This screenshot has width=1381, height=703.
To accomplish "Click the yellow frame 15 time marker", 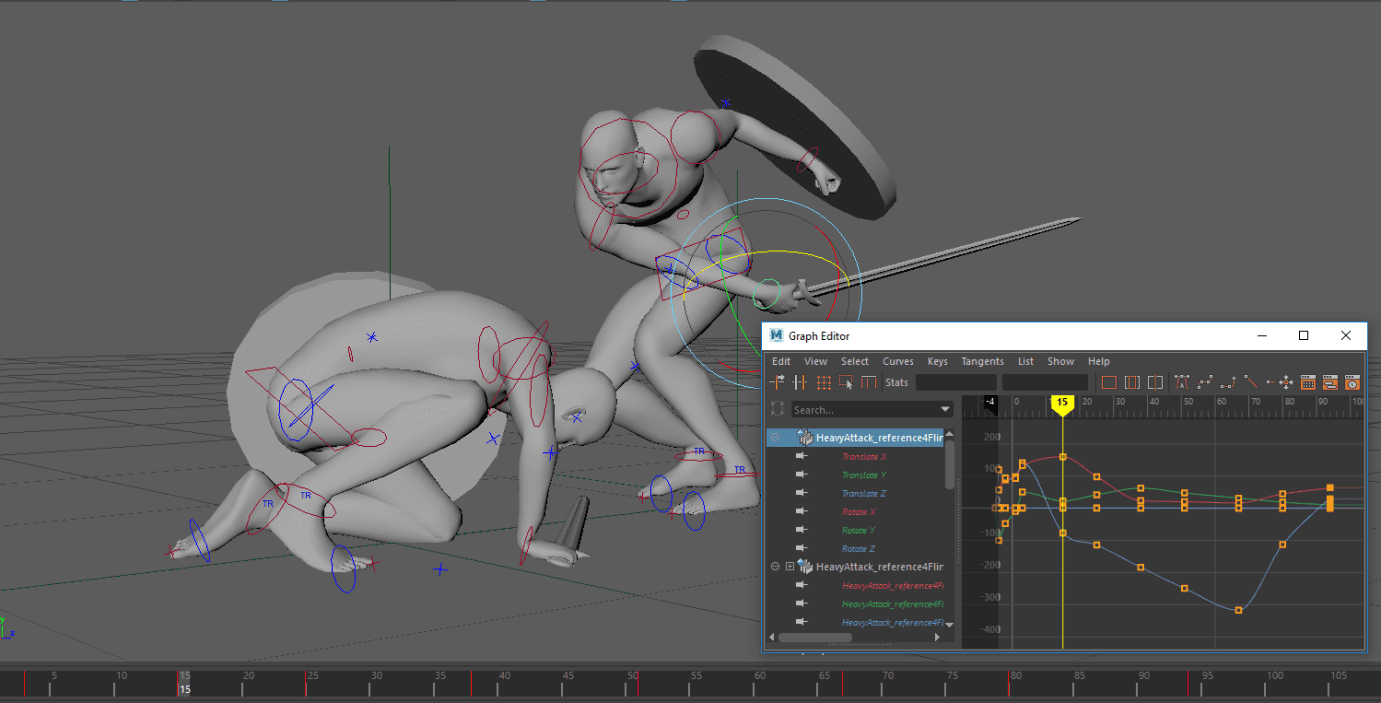I will coord(1062,404).
